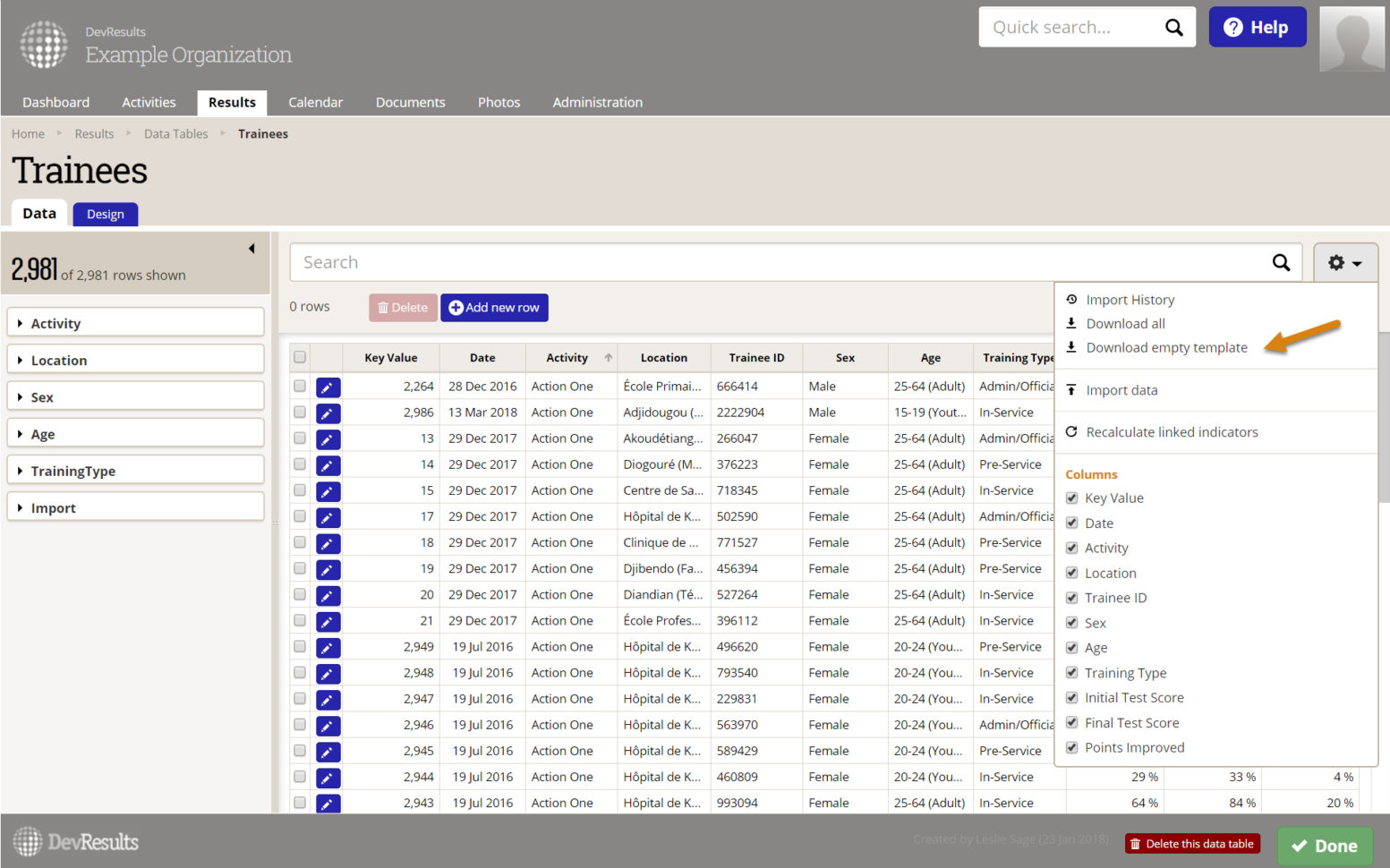Edit row with key value 21

pyautogui.click(x=328, y=621)
